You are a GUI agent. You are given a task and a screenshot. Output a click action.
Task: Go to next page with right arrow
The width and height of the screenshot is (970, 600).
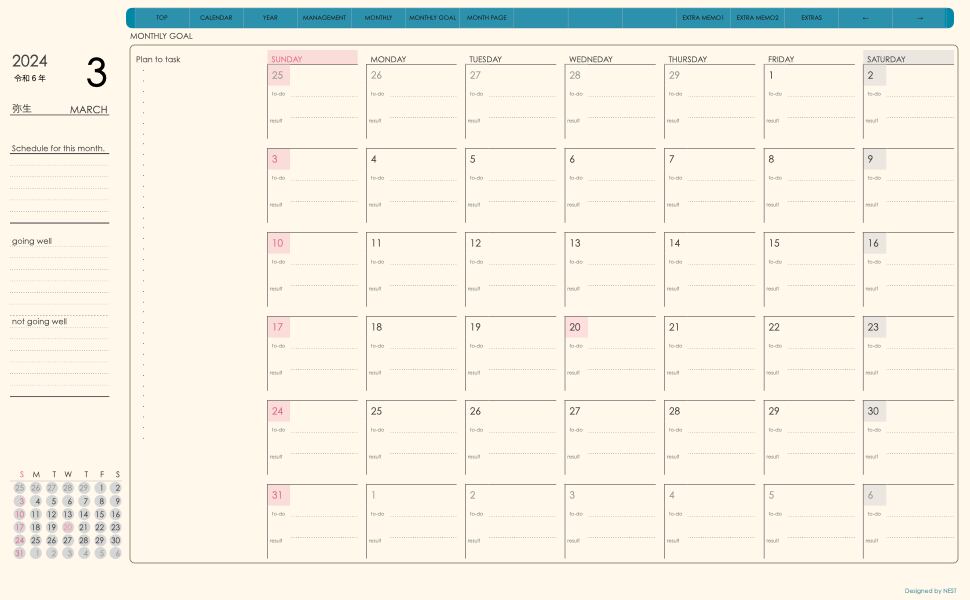[x=920, y=18]
